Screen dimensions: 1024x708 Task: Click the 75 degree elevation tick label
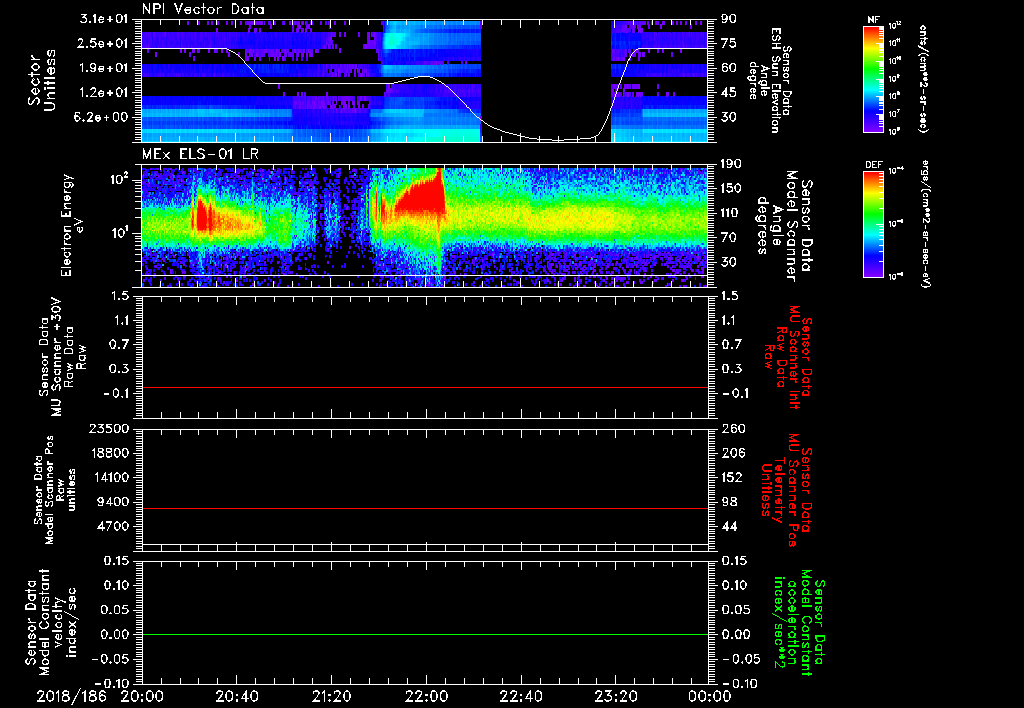pos(728,43)
